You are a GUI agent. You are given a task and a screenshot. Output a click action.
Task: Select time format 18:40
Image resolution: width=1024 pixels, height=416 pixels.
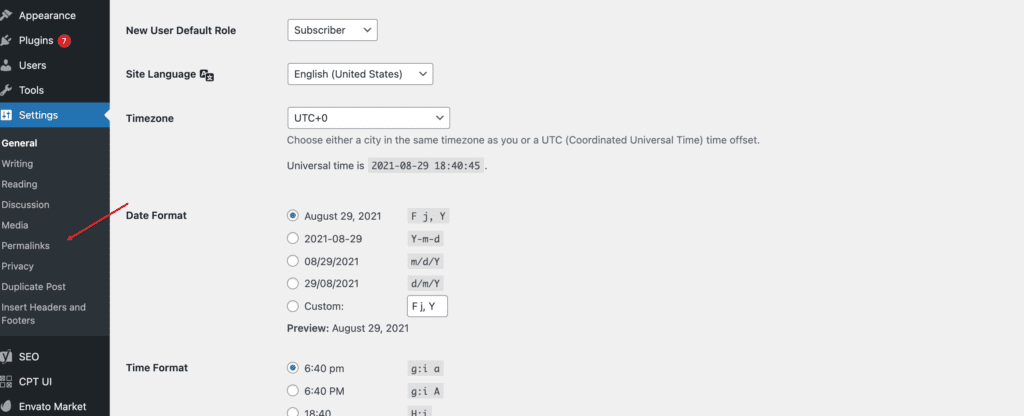click(x=293, y=412)
